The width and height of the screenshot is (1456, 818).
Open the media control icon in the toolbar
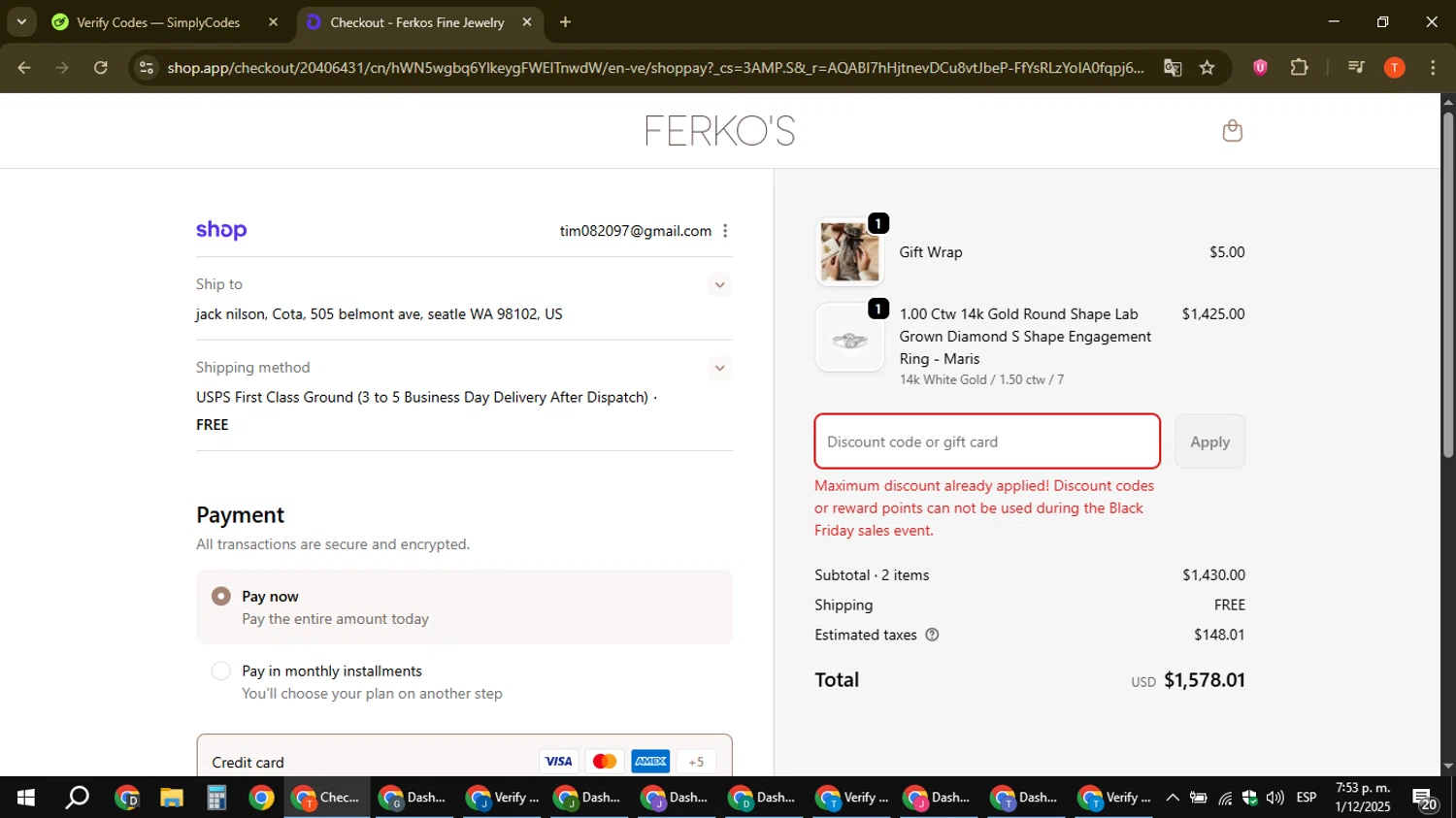tap(1356, 68)
